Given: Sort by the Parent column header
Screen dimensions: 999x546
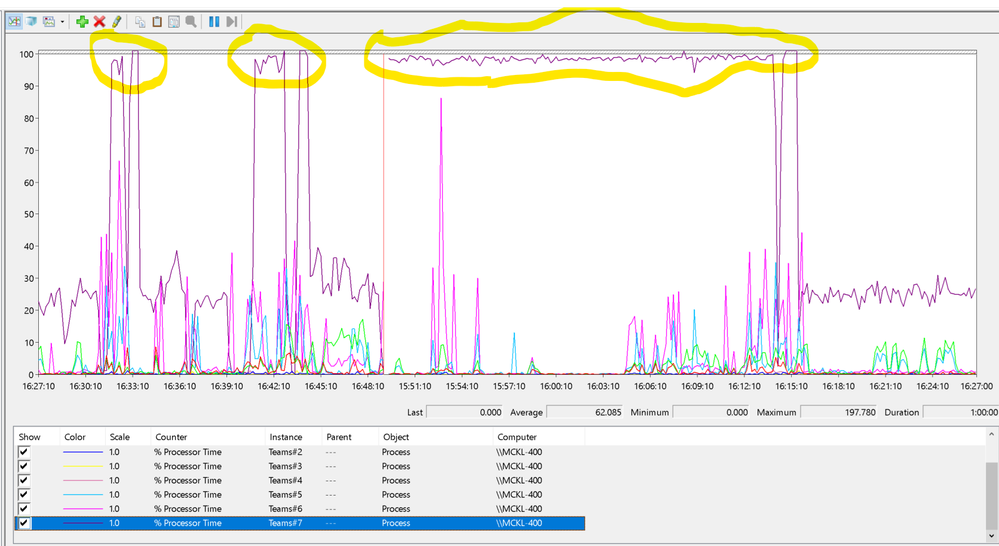Looking at the screenshot, I should [x=350, y=437].
